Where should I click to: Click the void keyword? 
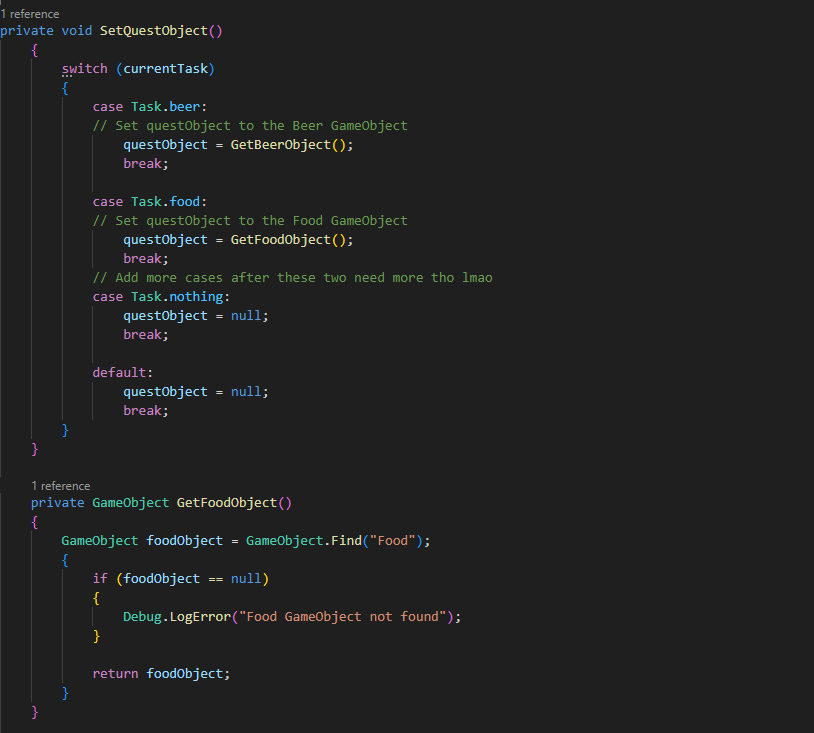point(77,31)
